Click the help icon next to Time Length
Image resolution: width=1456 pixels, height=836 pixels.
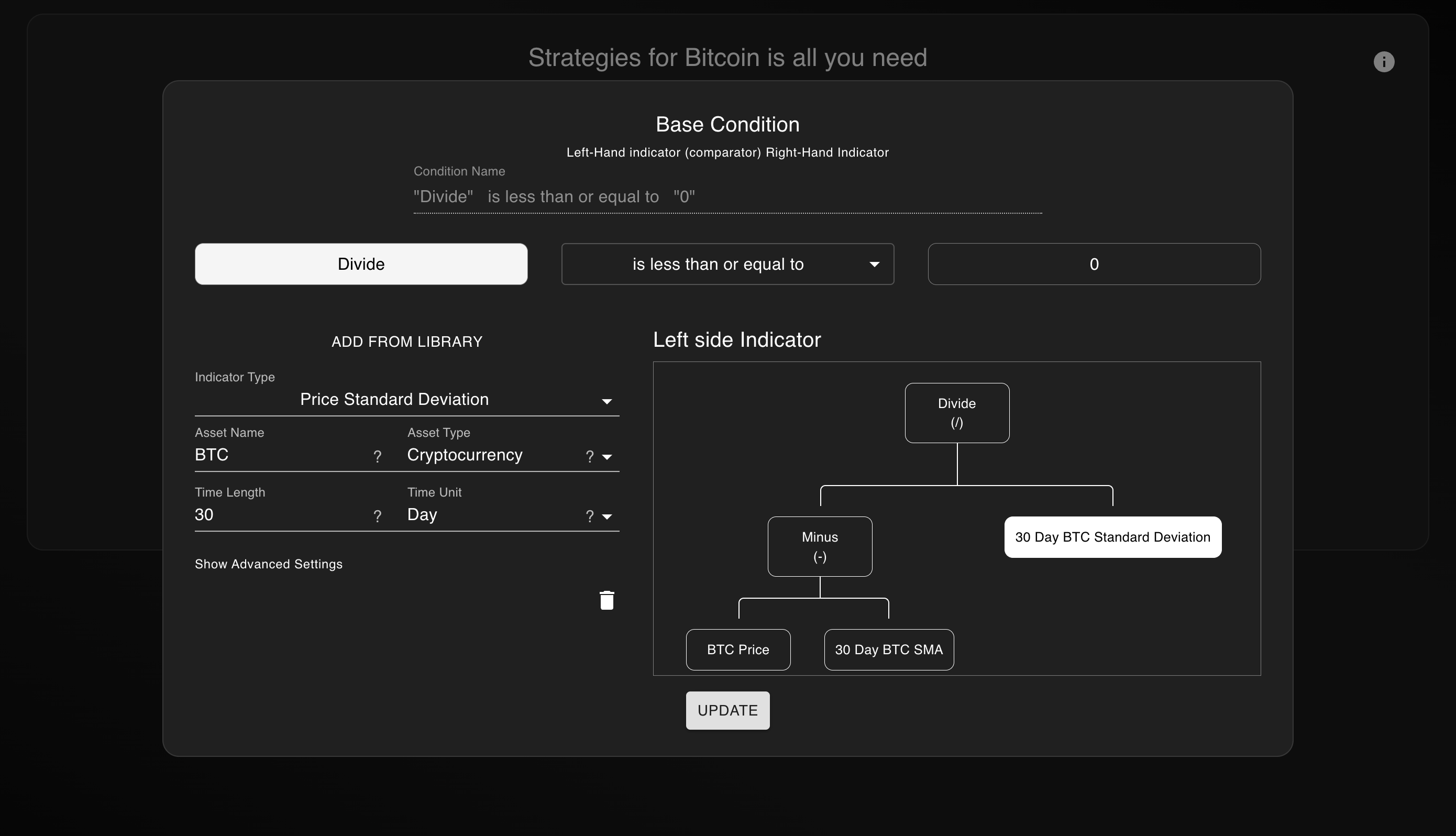[x=378, y=516]
